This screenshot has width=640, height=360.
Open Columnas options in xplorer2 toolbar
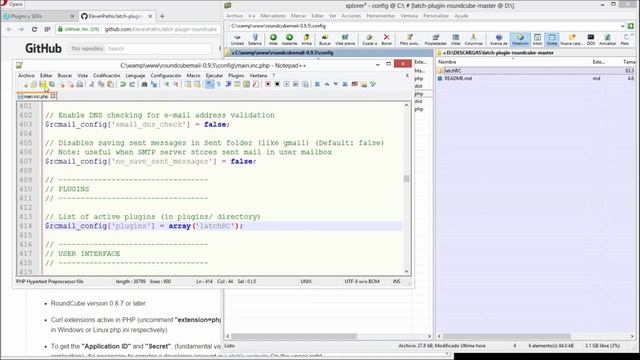(473, 40)
